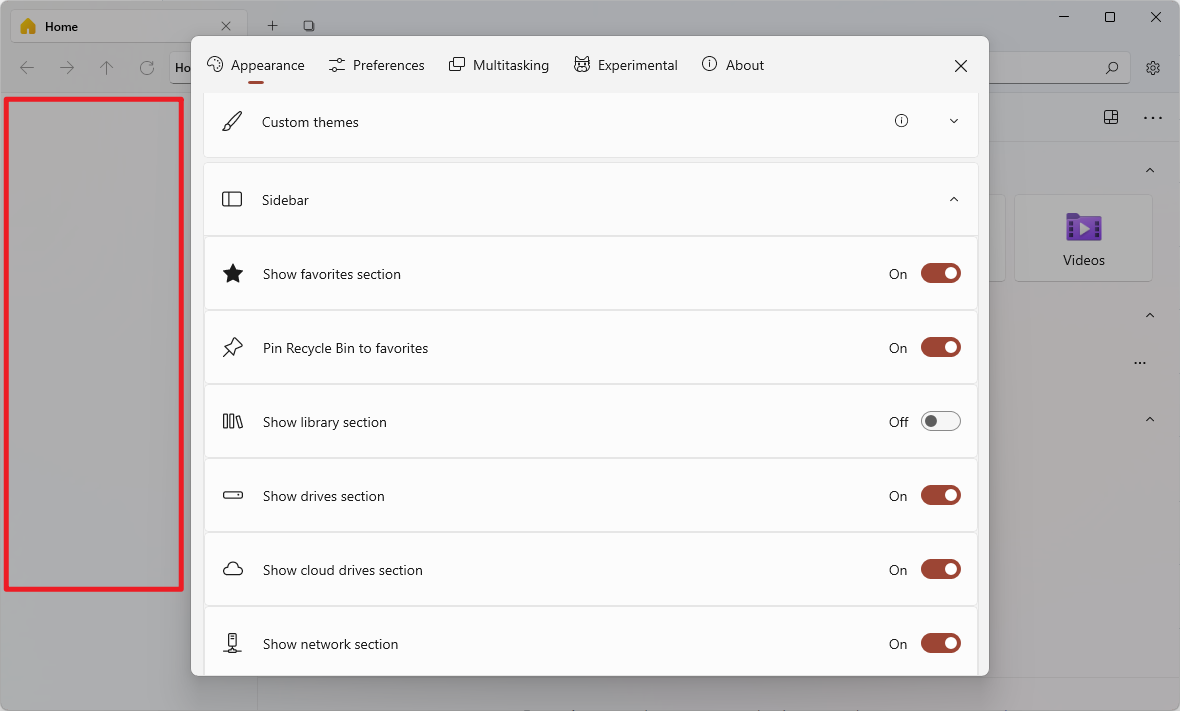The height and width of the screenshot is (711, 1180).
Task: Click the Custom themes paintbrush icon
Action: [232, 121]
